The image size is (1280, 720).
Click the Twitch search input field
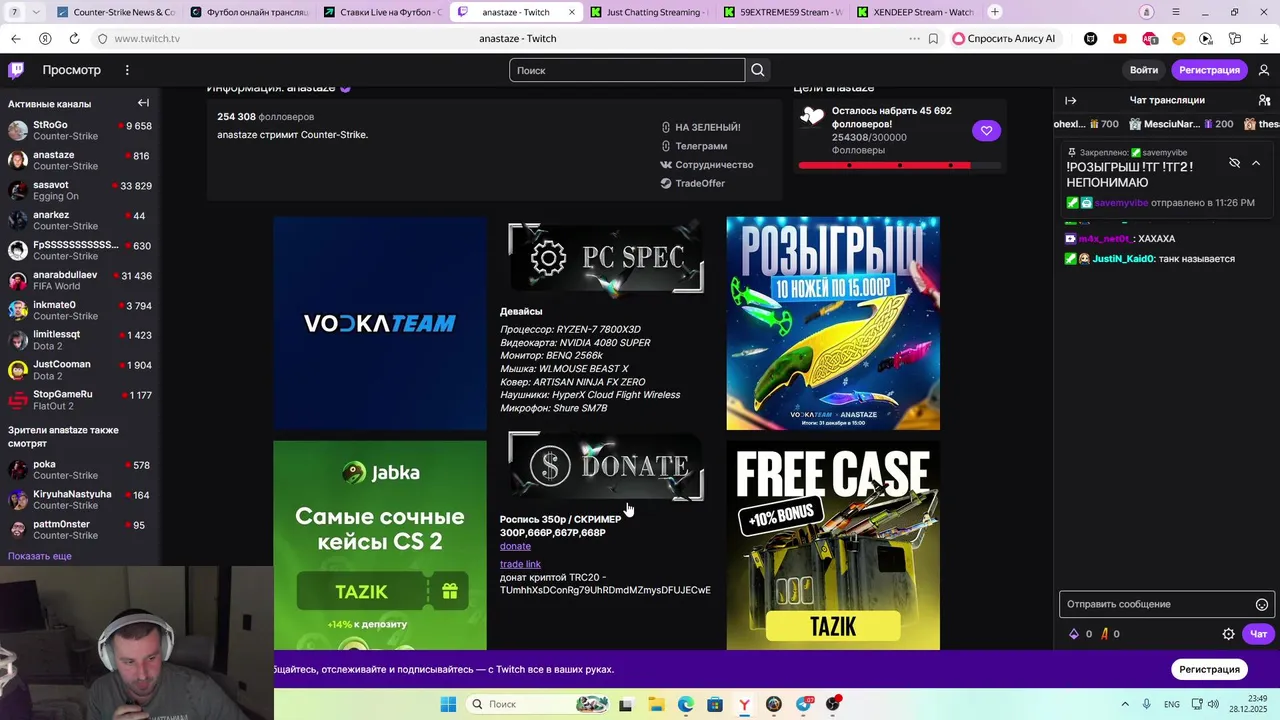coord(627,70)
